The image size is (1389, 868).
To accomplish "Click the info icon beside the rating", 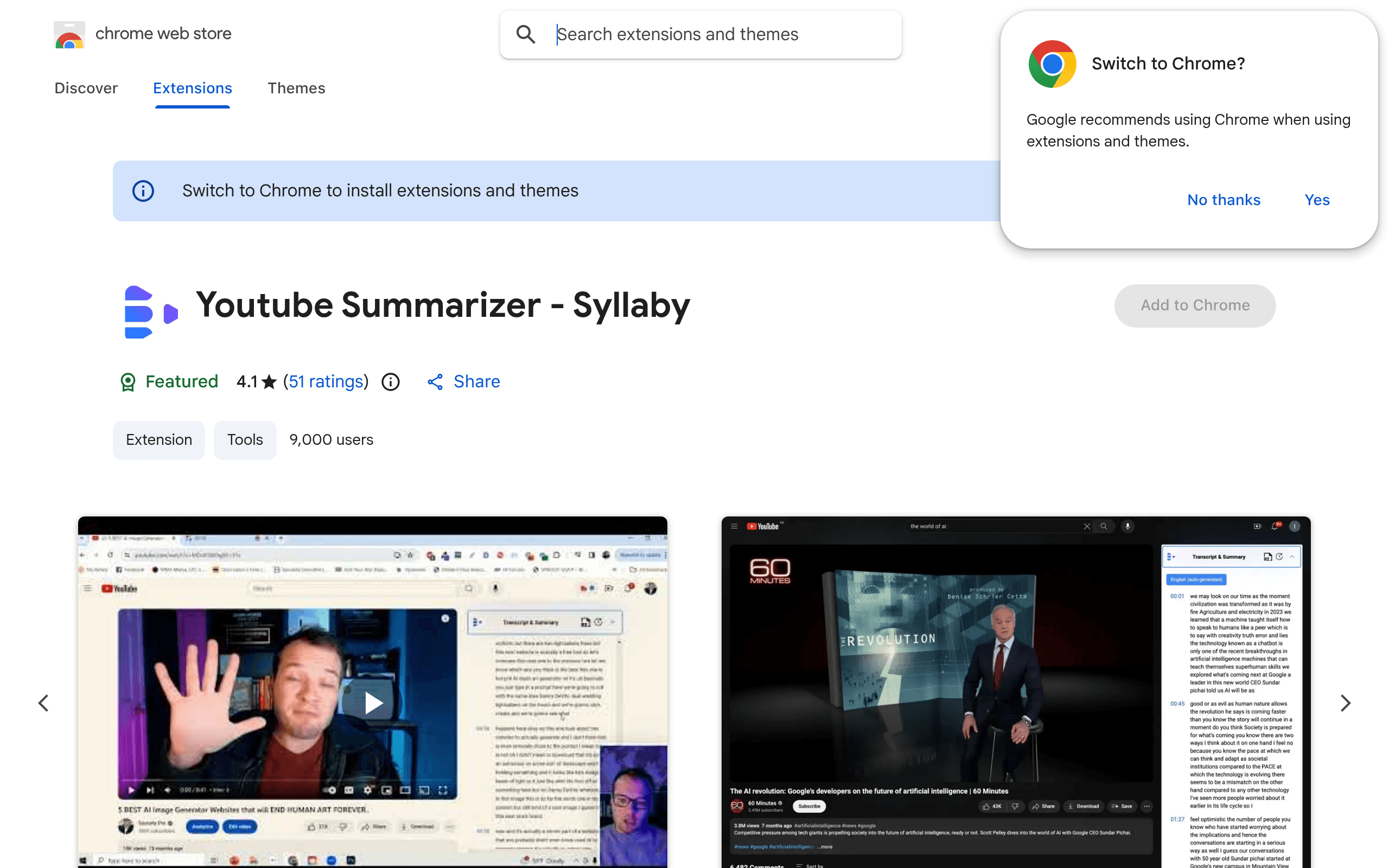I will point(390,381).
